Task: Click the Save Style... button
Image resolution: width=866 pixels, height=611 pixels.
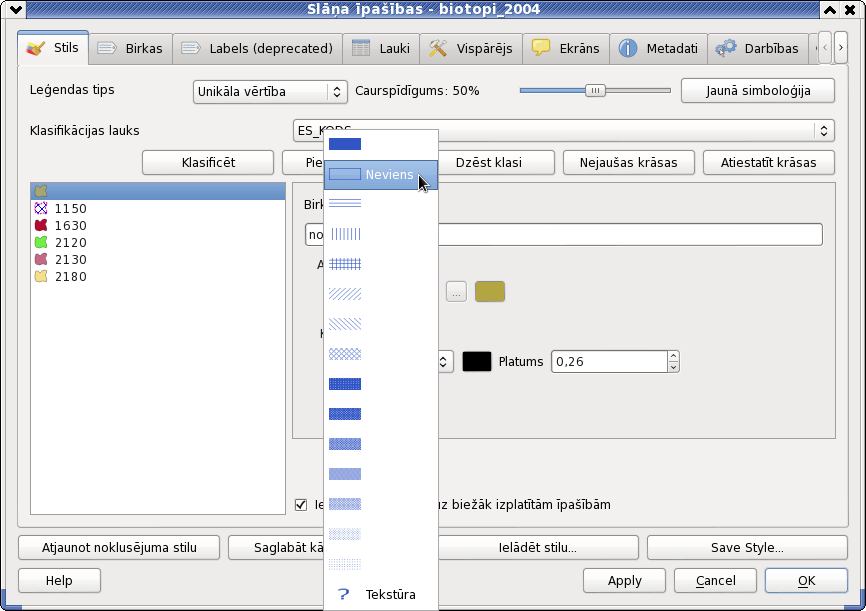Action: pyautogui.click(x=747, y=547)
